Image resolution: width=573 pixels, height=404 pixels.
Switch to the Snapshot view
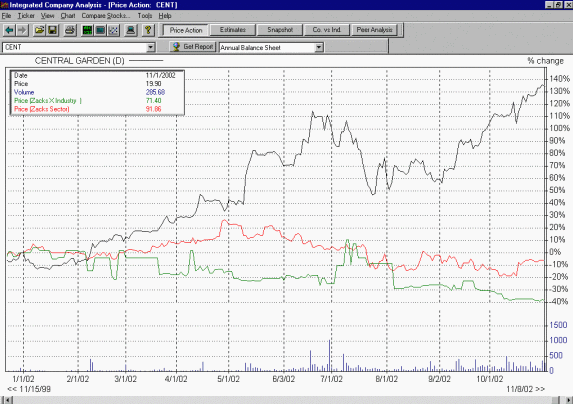coord(280,30)
